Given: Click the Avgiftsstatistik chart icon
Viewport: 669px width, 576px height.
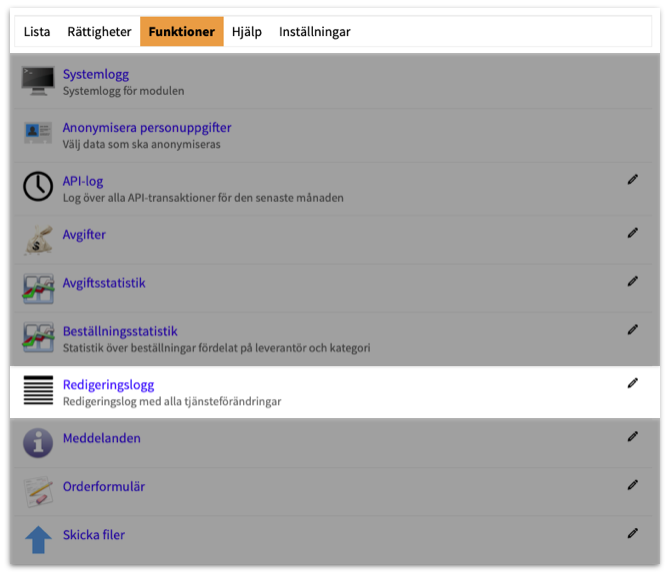Looking at the screenshot, I should [38, 289].
